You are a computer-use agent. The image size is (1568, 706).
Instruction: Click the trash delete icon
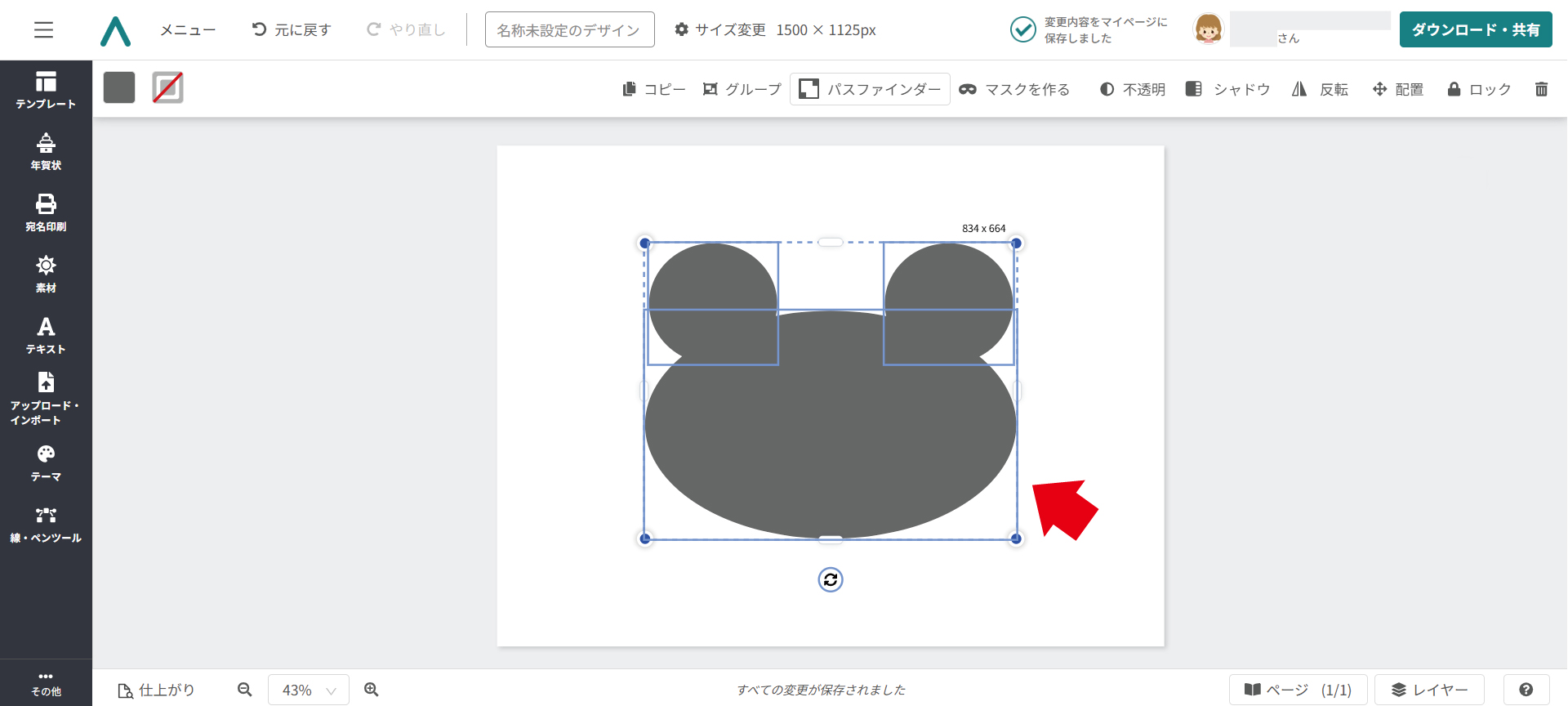[x=1541, y=89]
